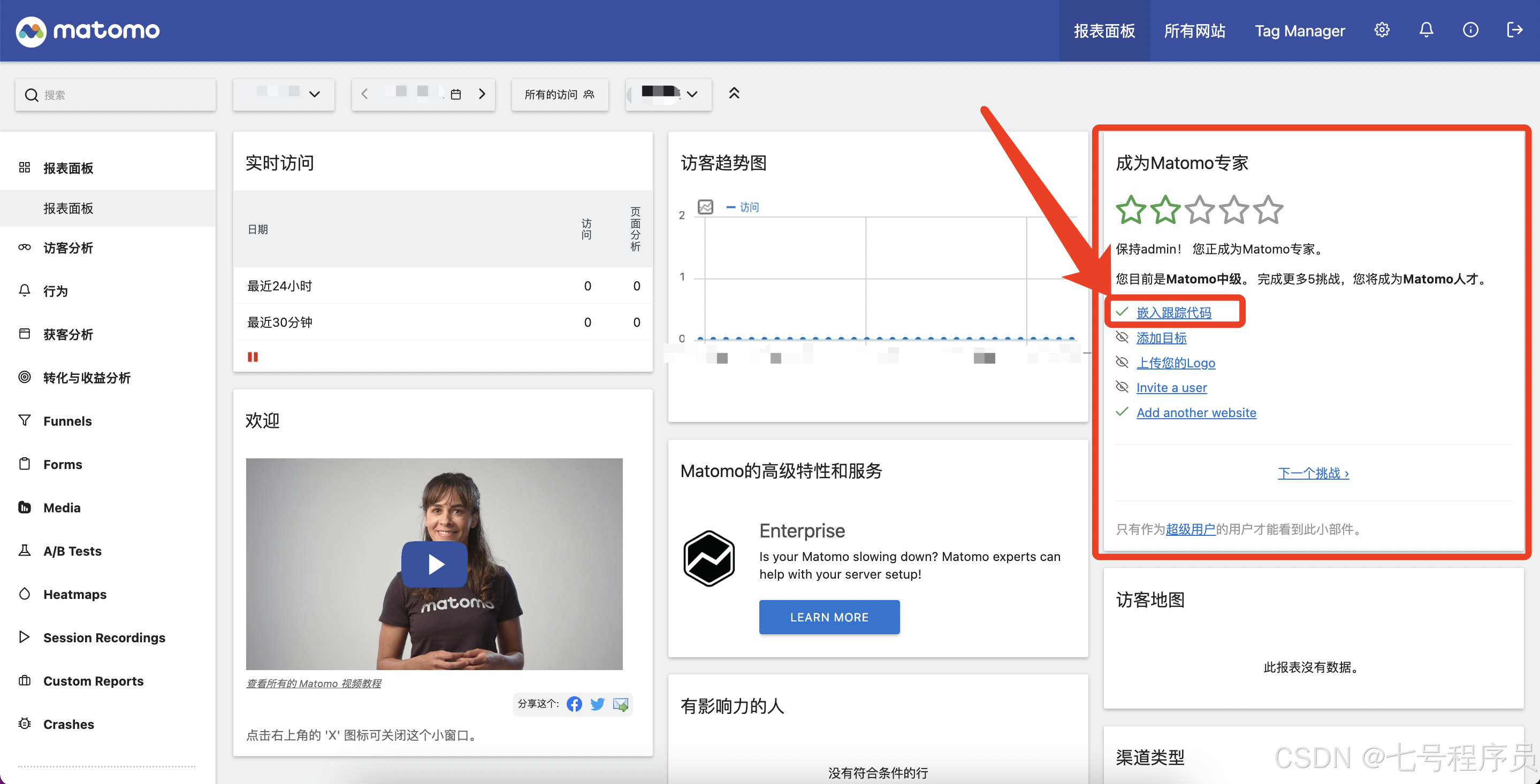Open the Heatmaps menu in the sidebar

75,594
